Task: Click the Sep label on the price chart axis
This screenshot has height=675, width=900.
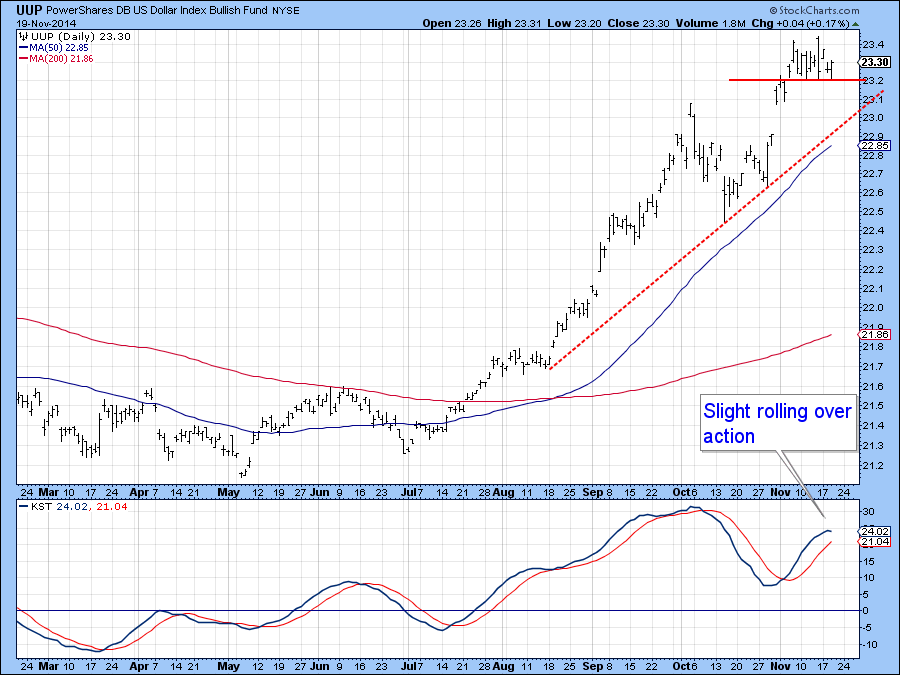Action: click(x=592, y=492)
